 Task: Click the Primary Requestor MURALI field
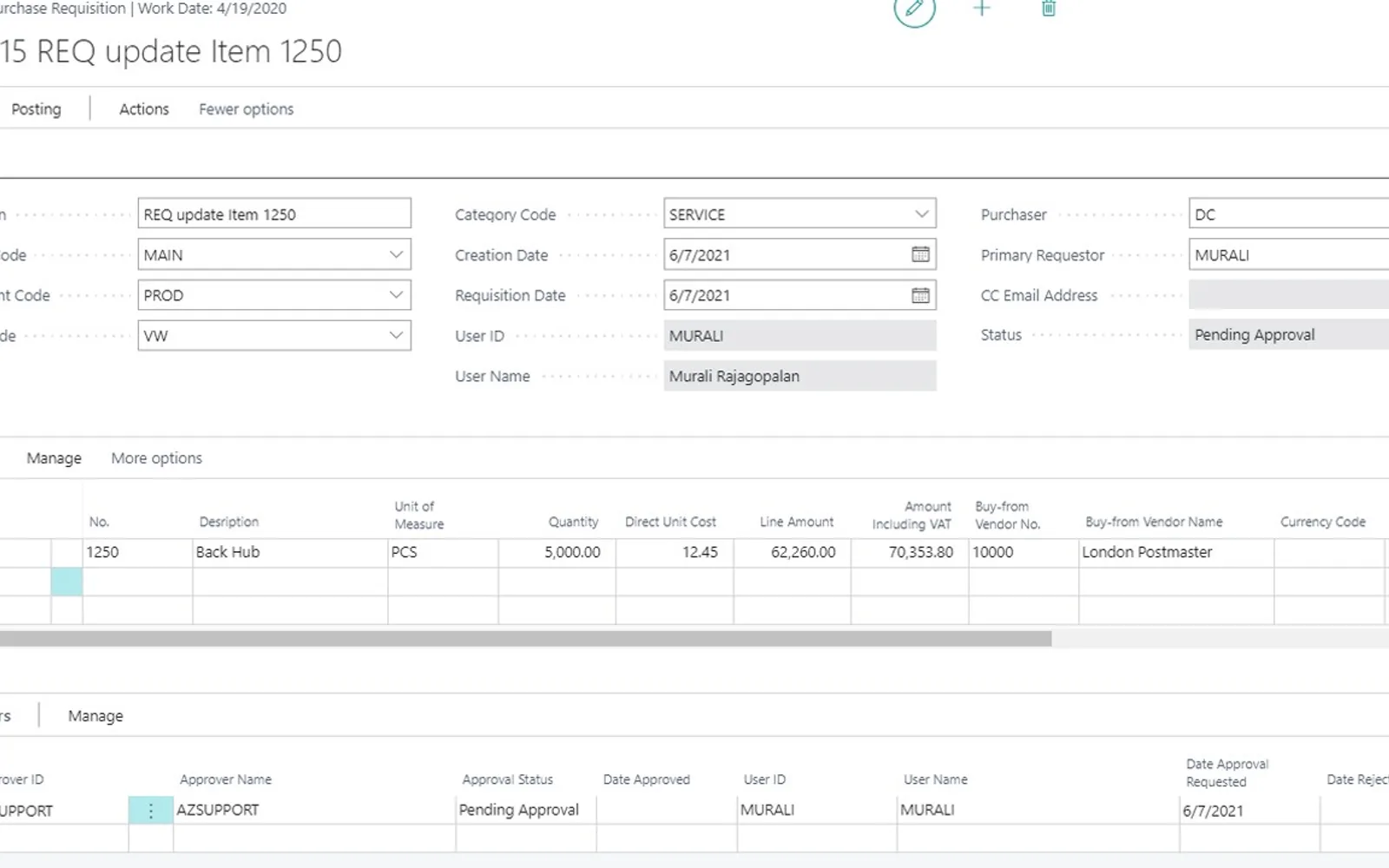click(x=1289, y=254)
